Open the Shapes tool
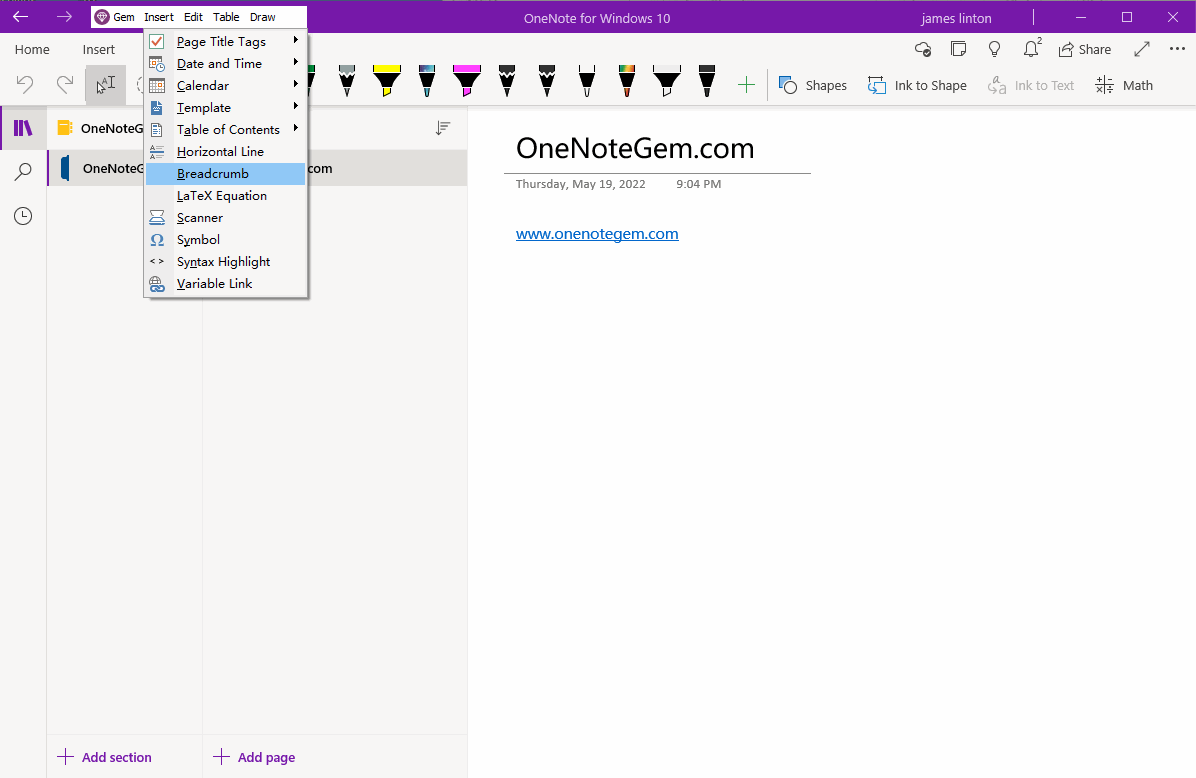The width and height of the screenshot is (1196, 778). 812,85
